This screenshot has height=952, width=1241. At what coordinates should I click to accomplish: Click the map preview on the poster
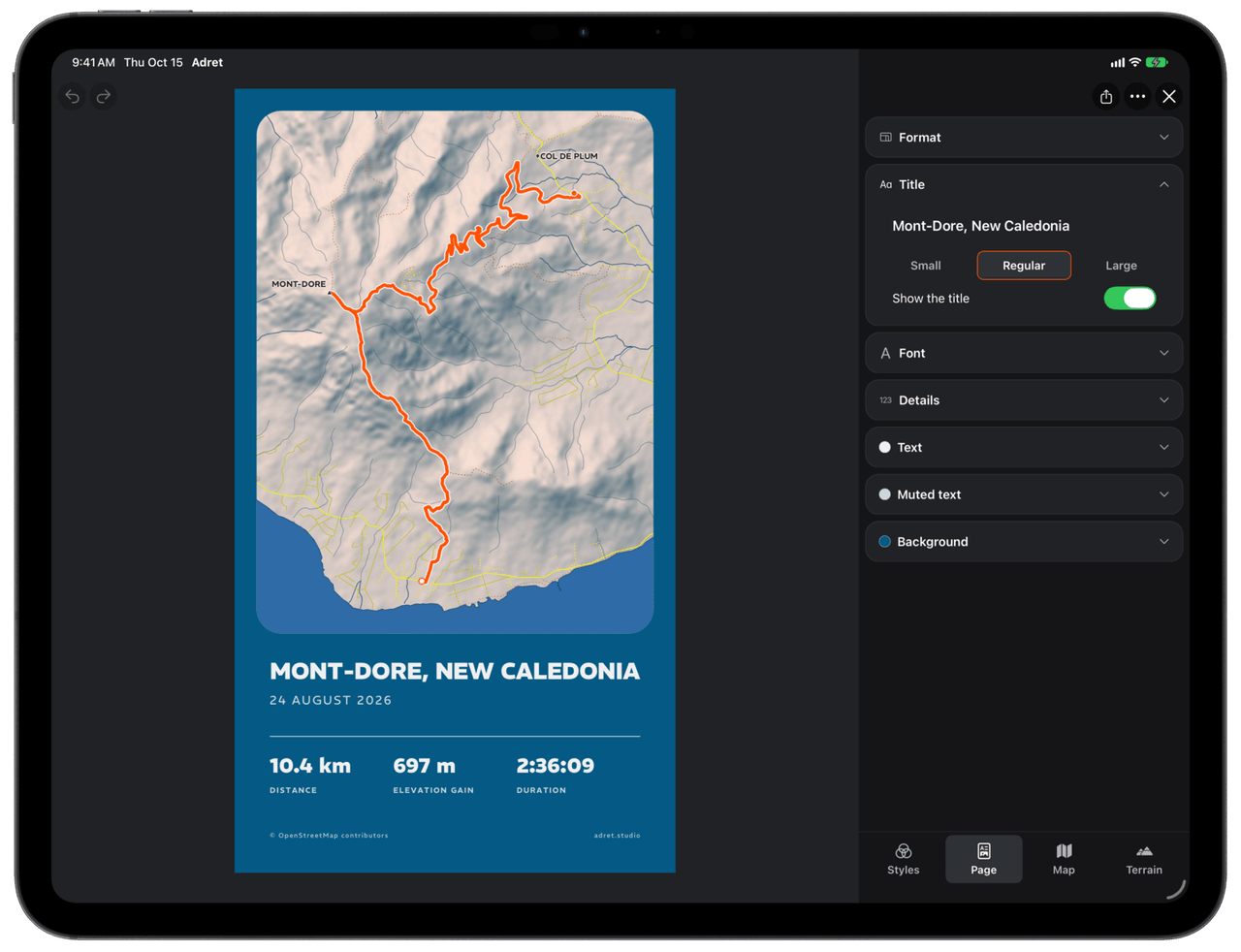(x=455, y=372)
